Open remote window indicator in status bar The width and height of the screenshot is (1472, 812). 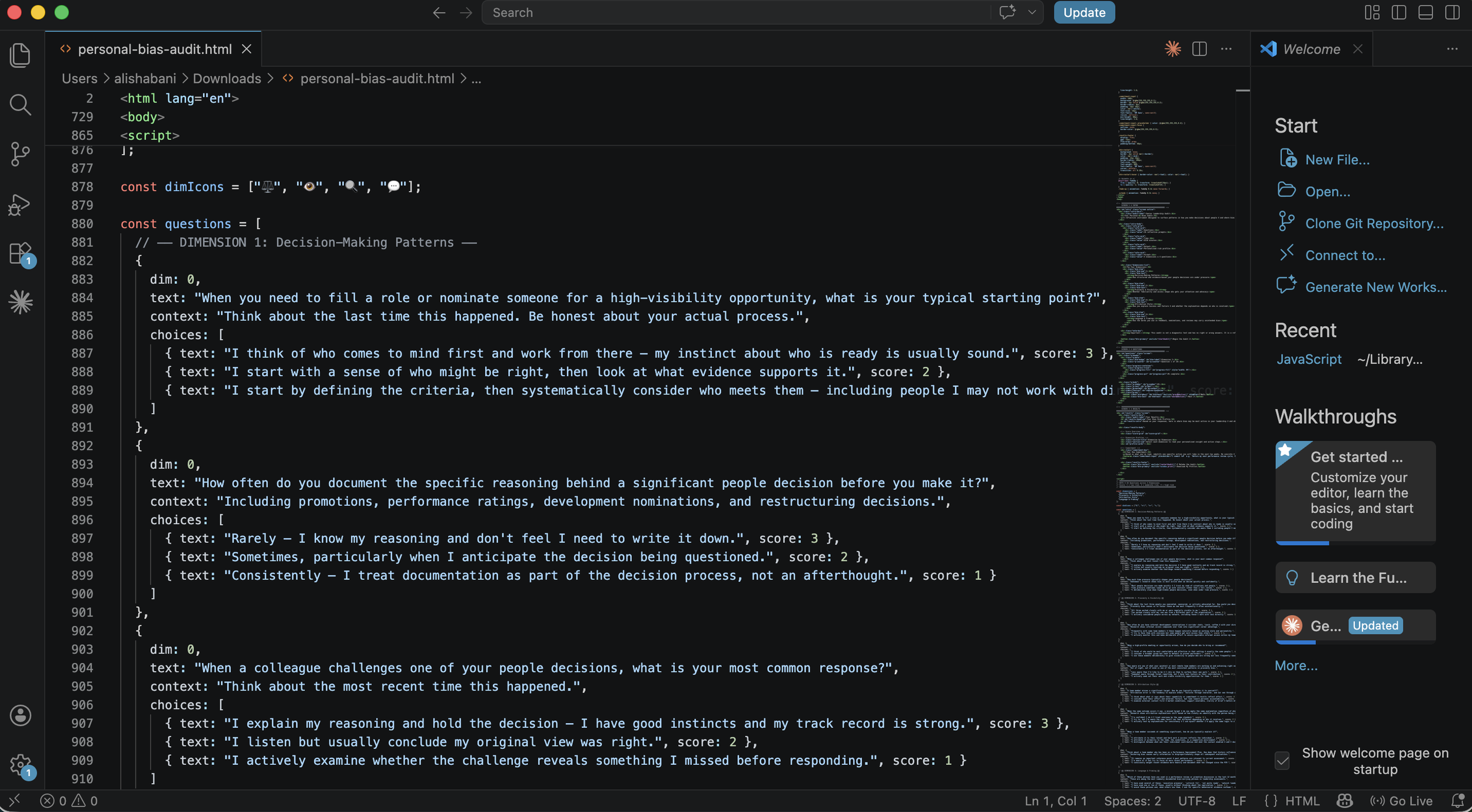point(15,801)
